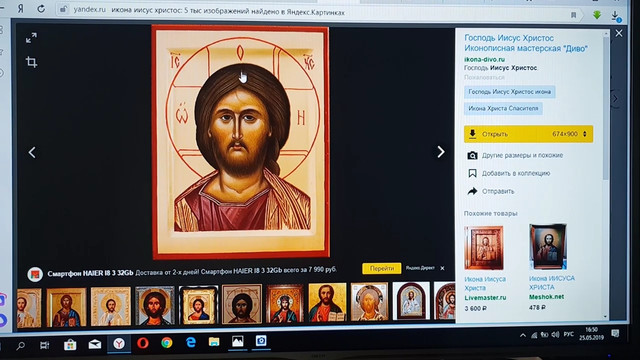Close the image viewer panel
Image resolution: width=640 pixels, height=360 pixels.
619,33
